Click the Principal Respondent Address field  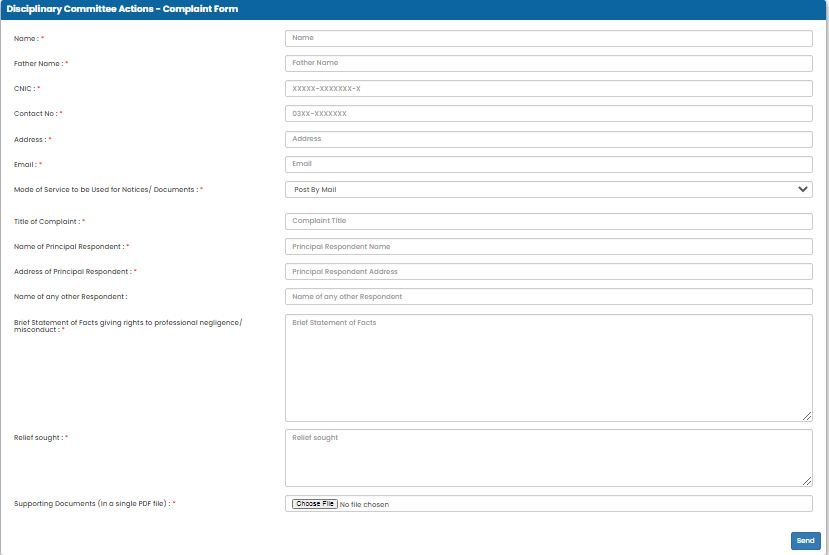[548, 271]
